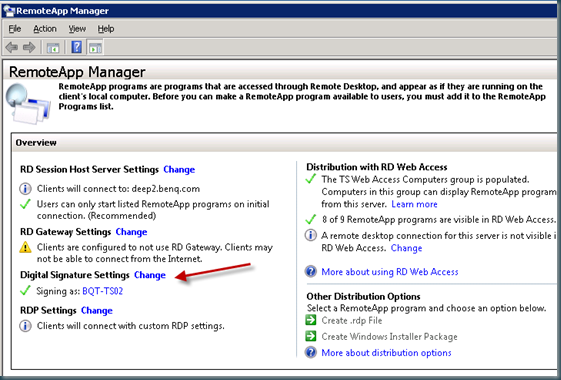Click the yellow warning icon for RD Gateway

(25, 247)
